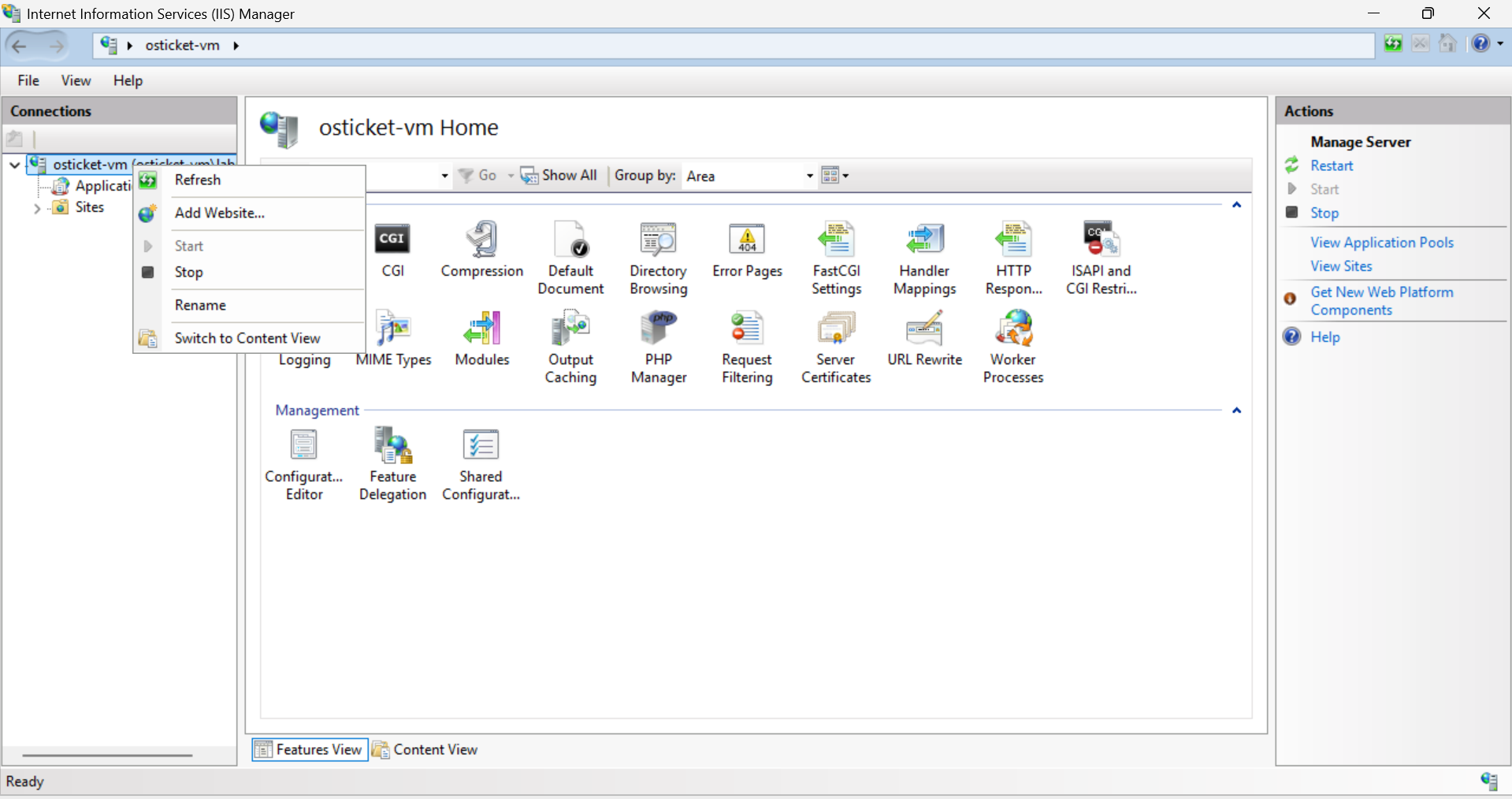
Task: Open the Help menu
Action: [128, 80]
